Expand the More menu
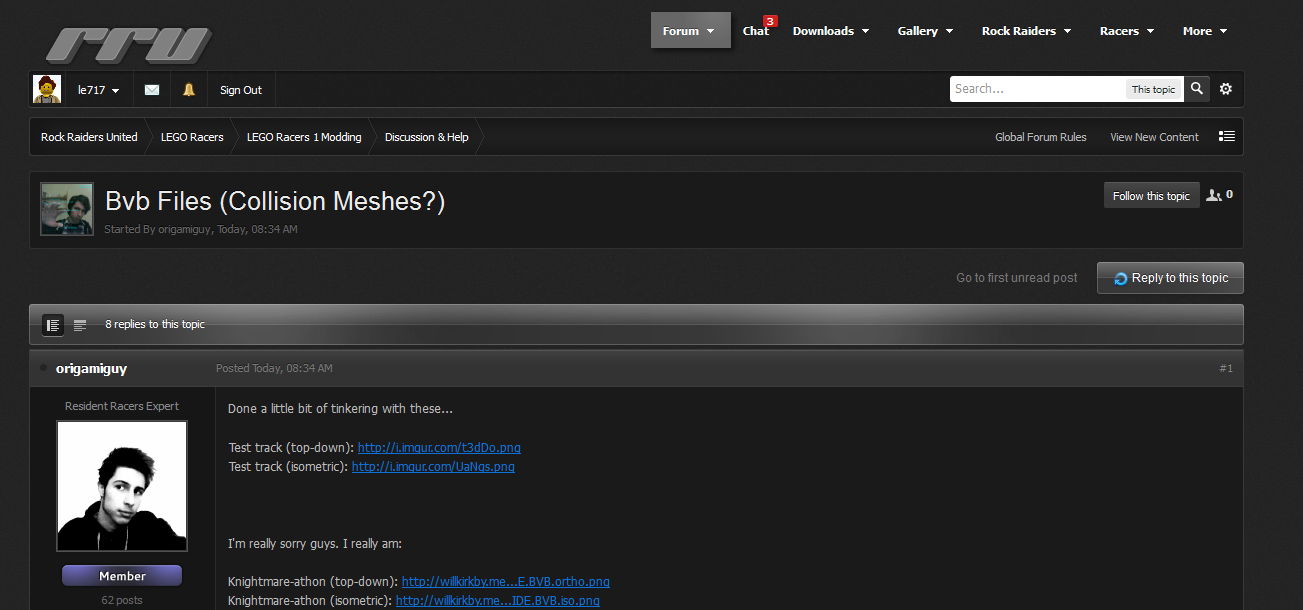1303x610 pixels. (1205, 31)
